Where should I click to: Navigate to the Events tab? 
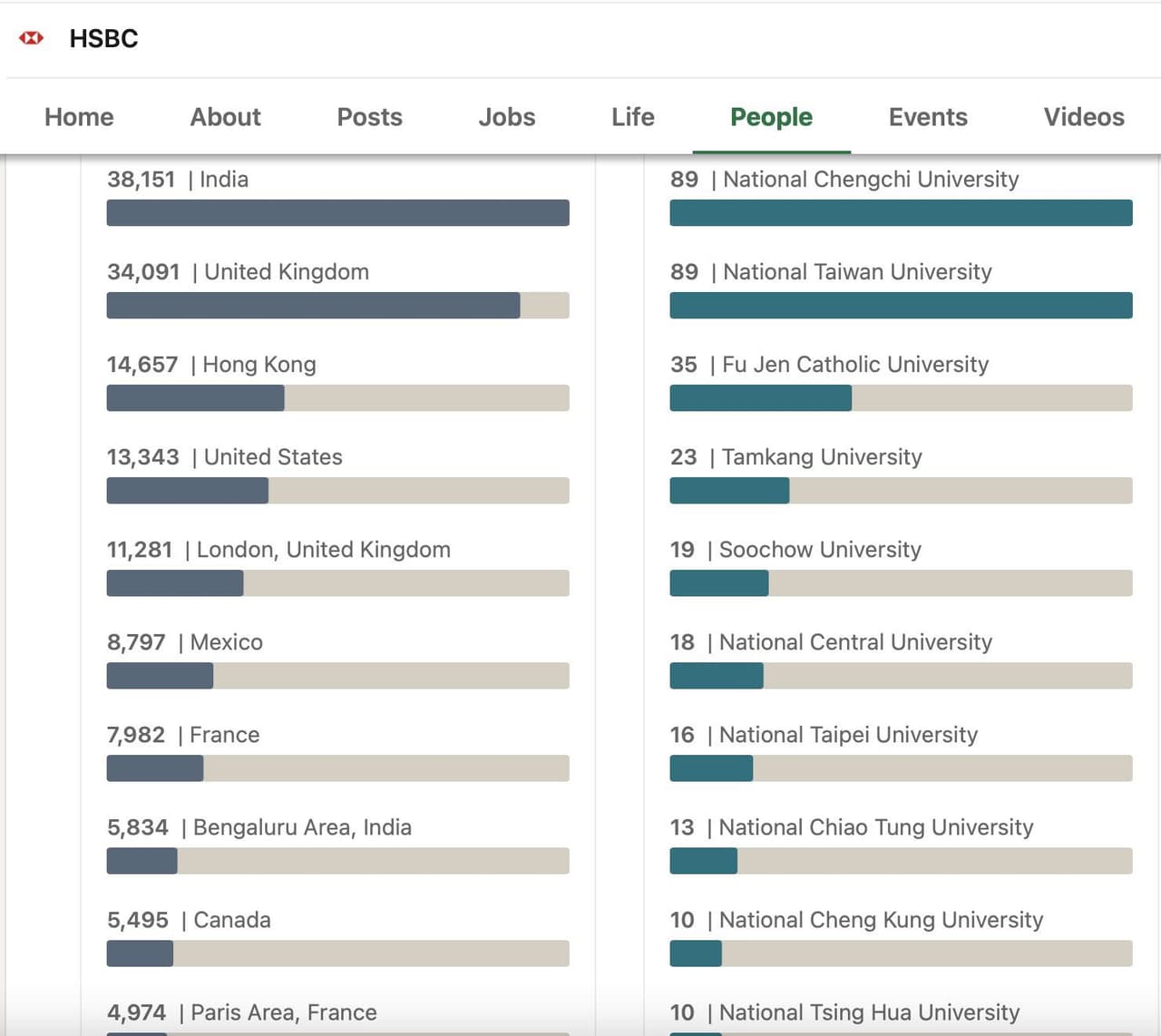point(927,117)
